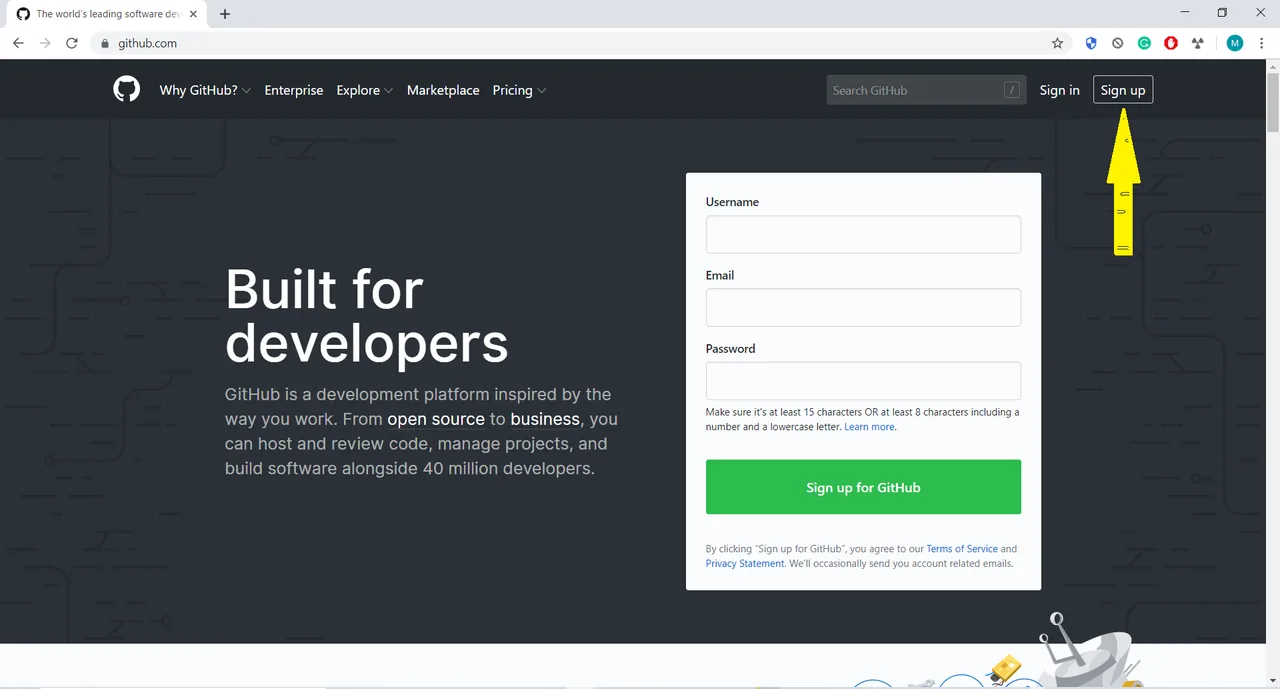Click into the Username field
This screenshot has height=689, width=1280.
[863, 234]
